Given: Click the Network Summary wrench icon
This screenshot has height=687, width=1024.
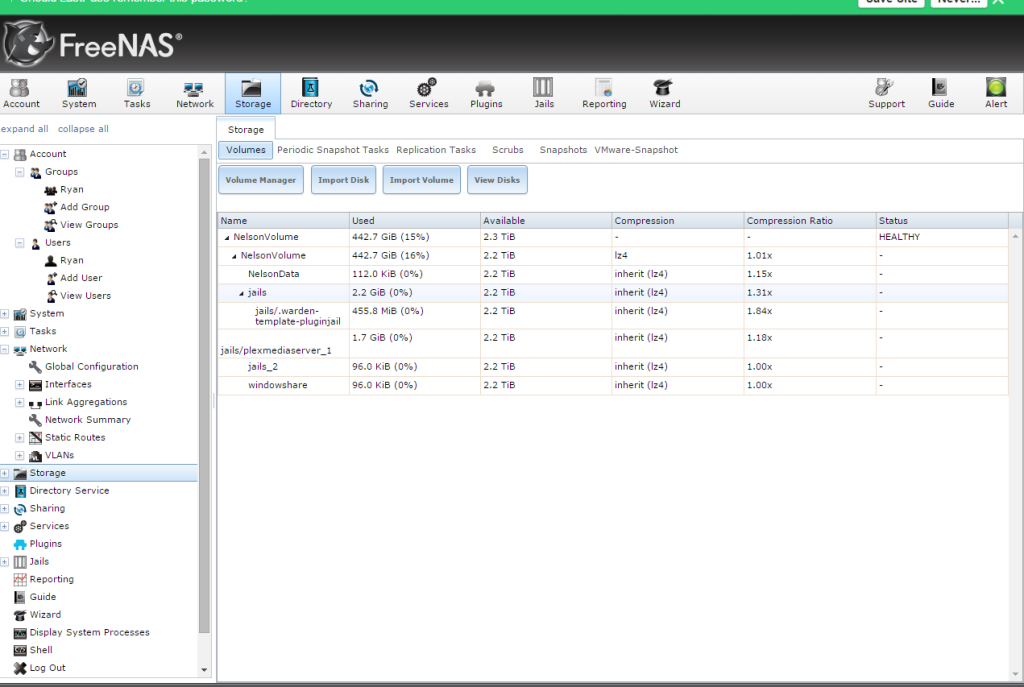Looking at the screenshot, I should pyautogui.click(x=35, y=420).
